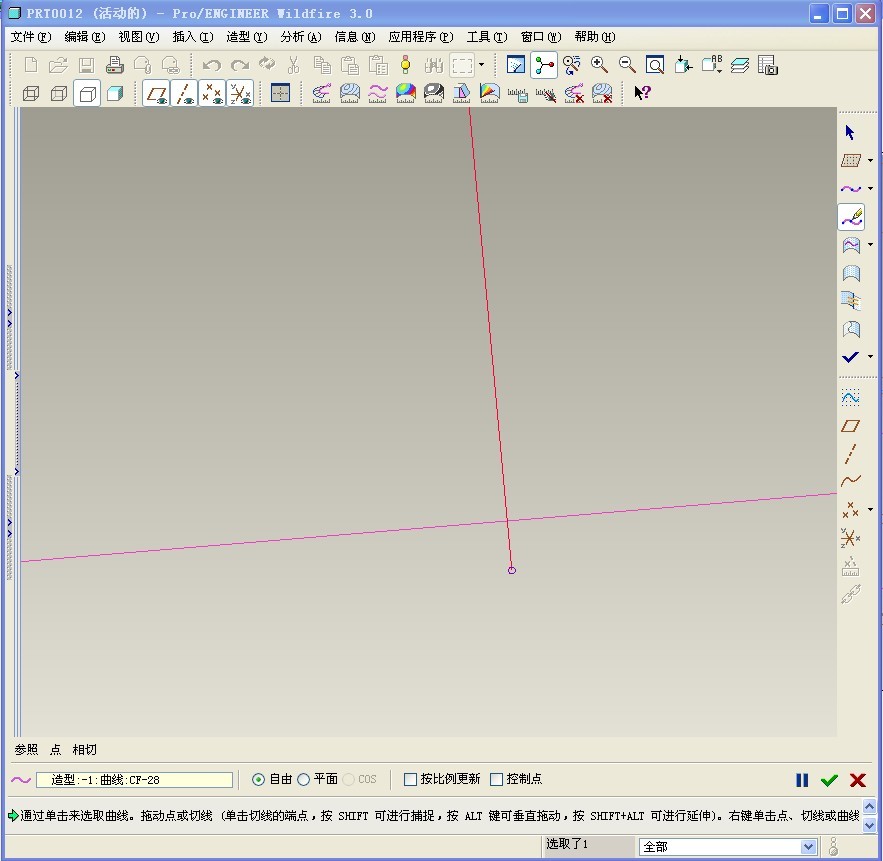Image resolution: width=883 pixels, height=861 pixels.
Task: Open the 文件(F) menu
Action: (31, 37)
